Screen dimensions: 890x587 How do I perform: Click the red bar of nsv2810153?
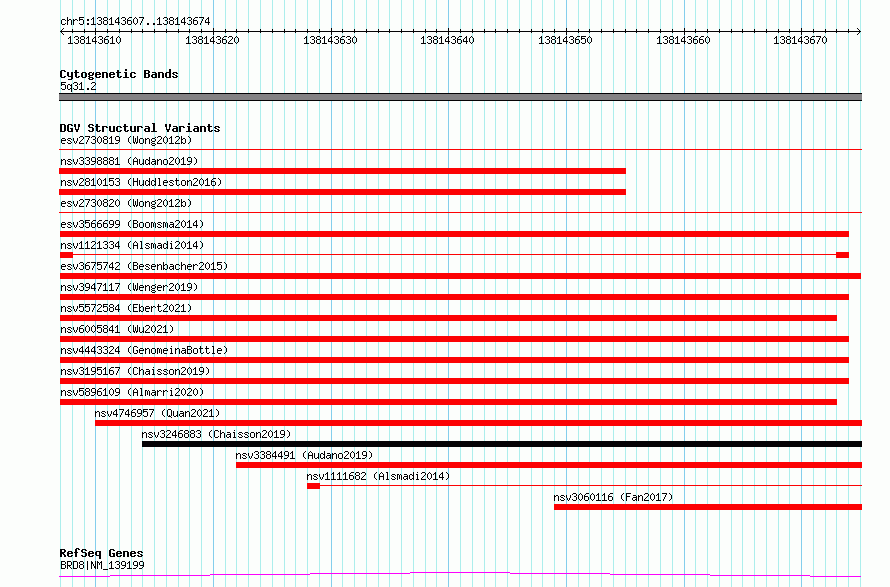[342, 192]
